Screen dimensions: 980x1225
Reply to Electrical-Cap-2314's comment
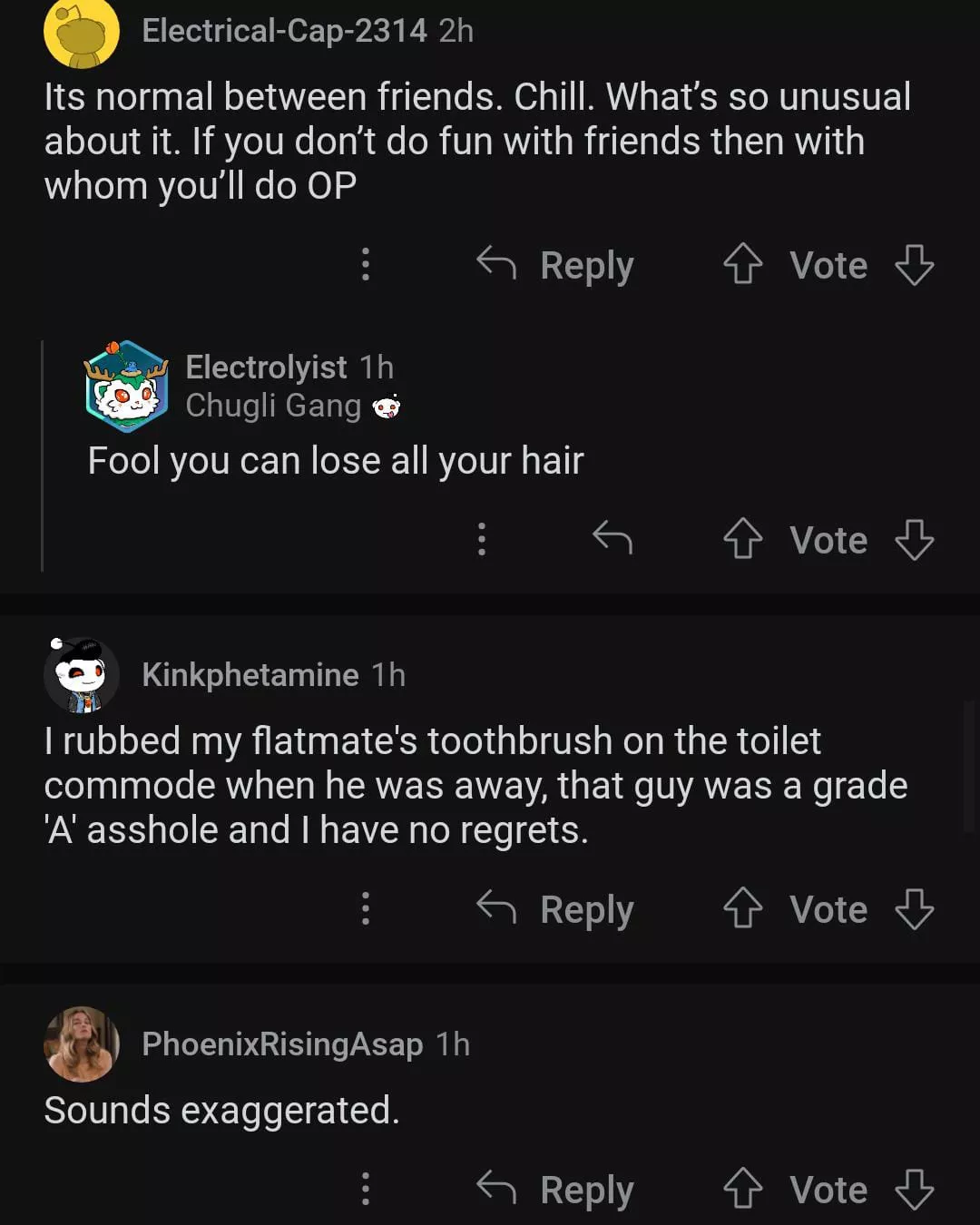click(556, 265)
